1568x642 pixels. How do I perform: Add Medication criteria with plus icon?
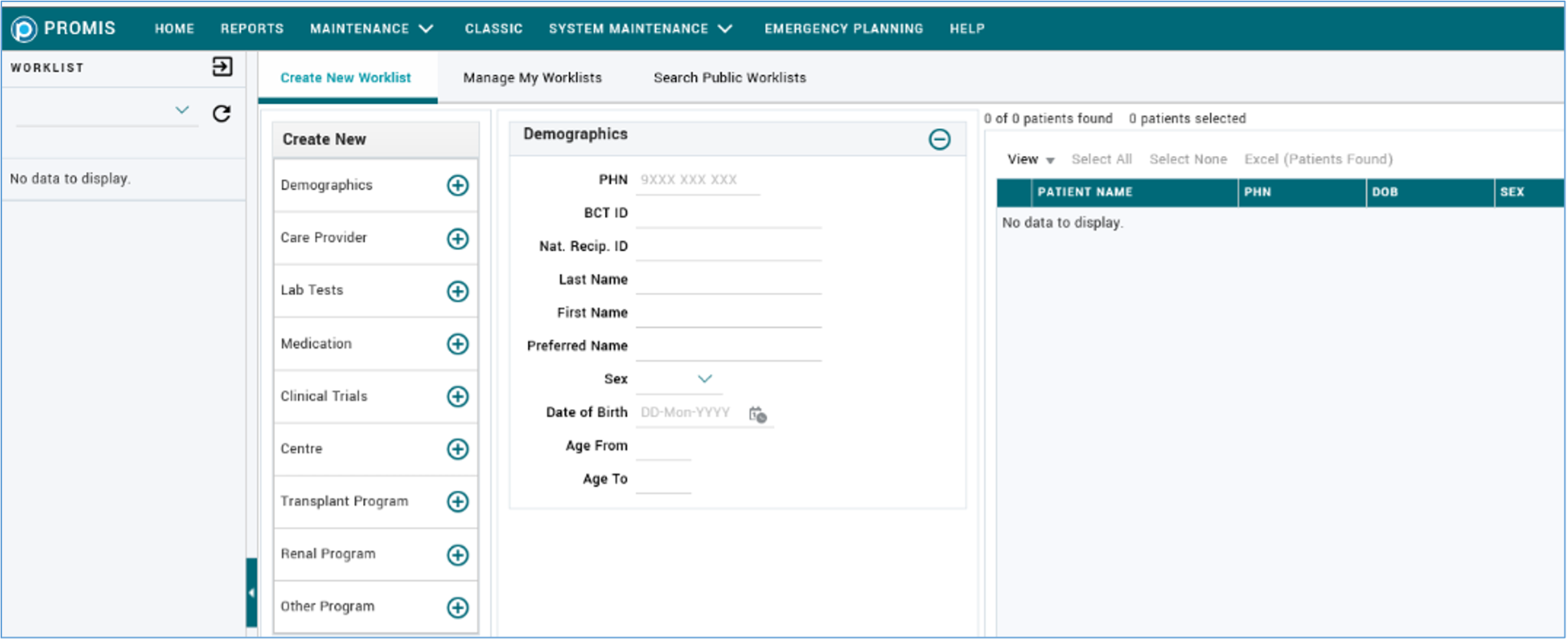(x=458, y=344)
